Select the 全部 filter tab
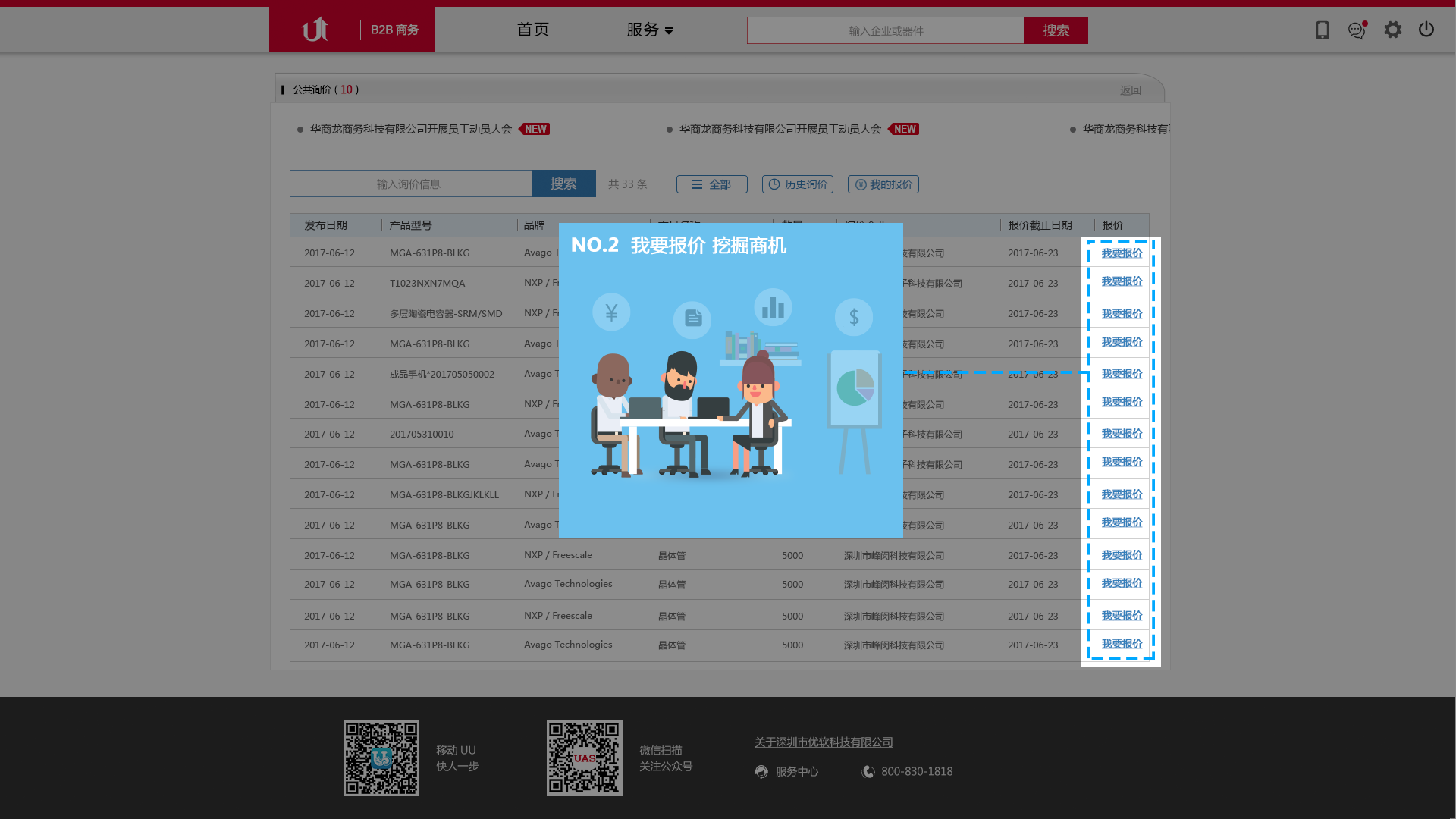Image resolution: width=1456 pixels, height=819 pixels. [x=711, y=184]
